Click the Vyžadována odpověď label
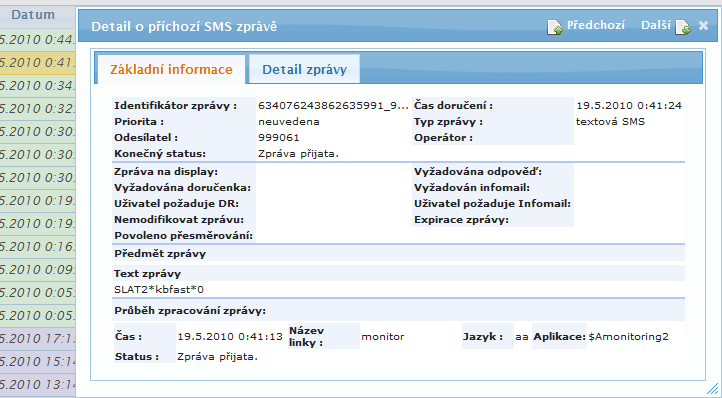 [x=478, y=172]
